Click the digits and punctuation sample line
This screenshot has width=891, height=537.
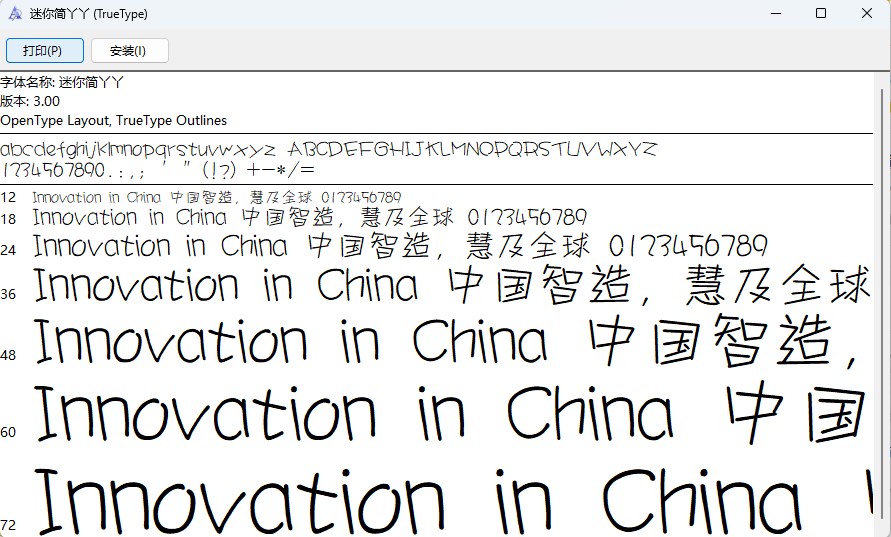pyautogui.click(x=157, y=169)
